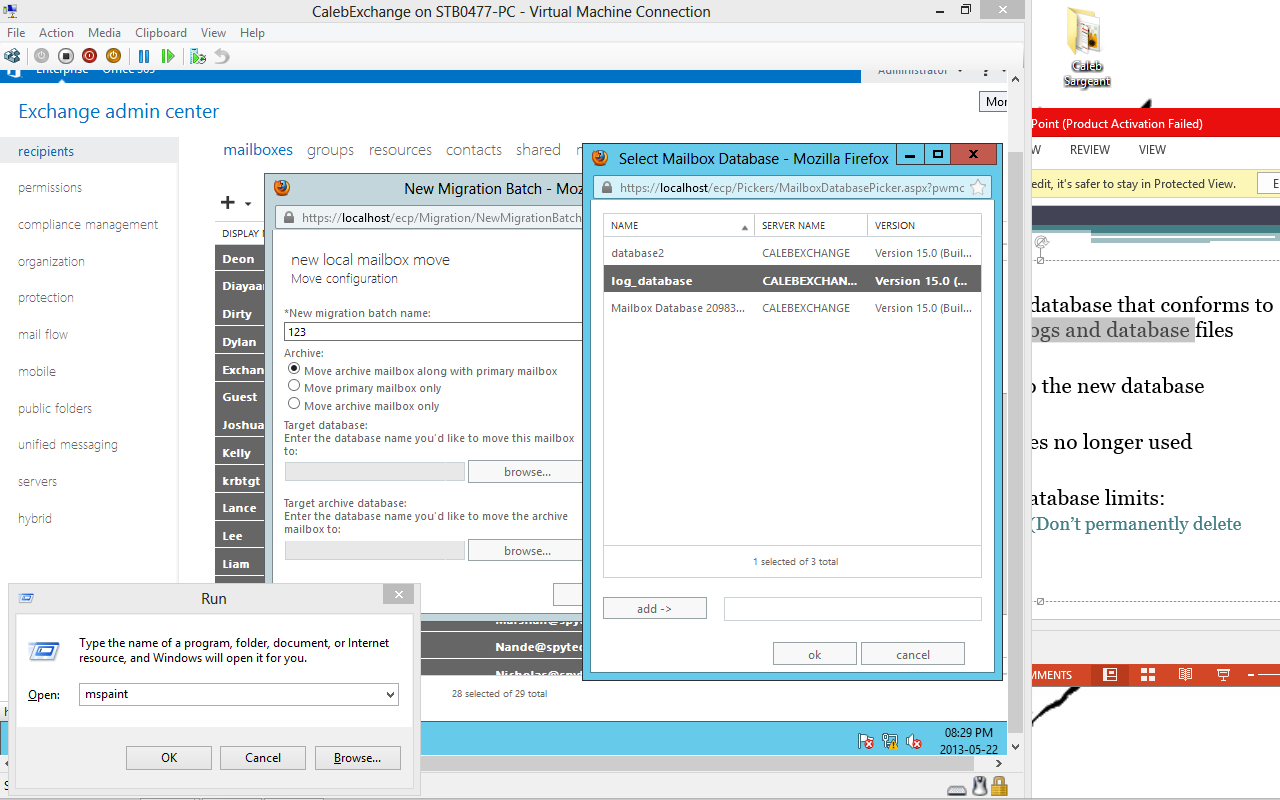Open the permissions section in Exchange admin center
1280x800 pixels.
(x=50, y=188)
